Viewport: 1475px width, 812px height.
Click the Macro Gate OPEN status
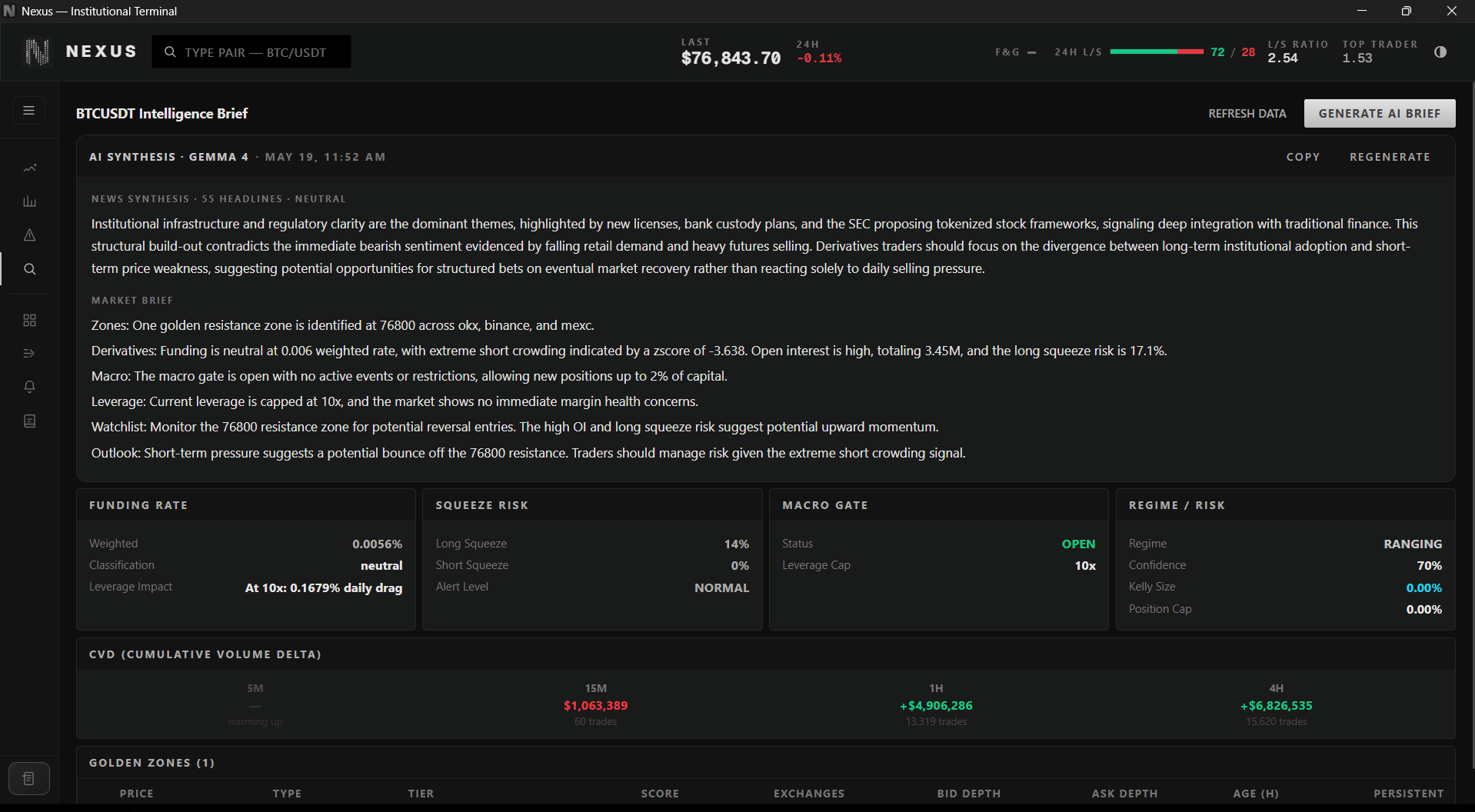pos(1078,544)
